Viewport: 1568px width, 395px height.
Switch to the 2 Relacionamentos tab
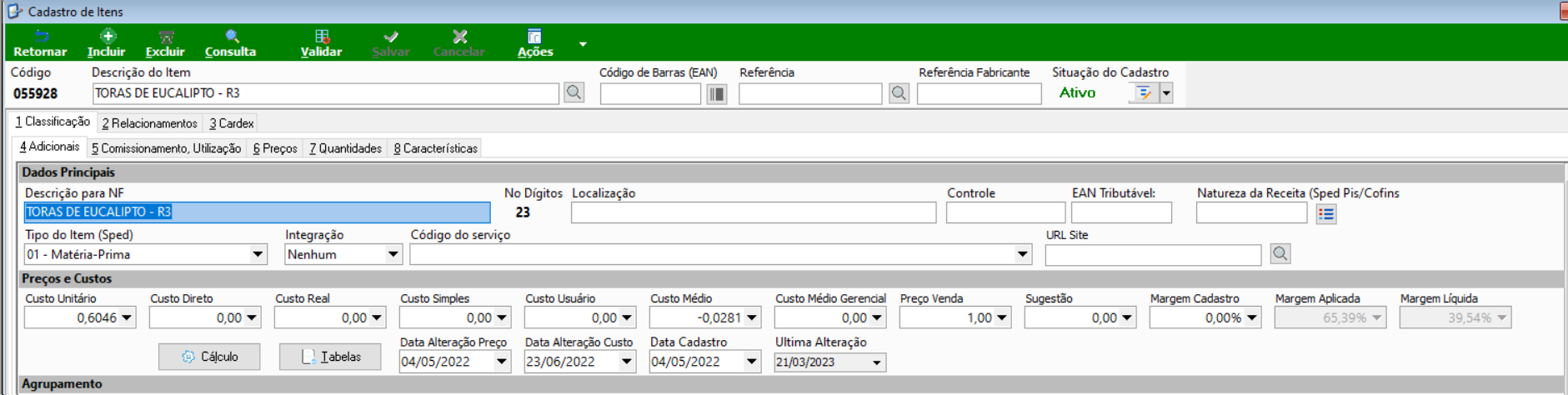(149, 123)
